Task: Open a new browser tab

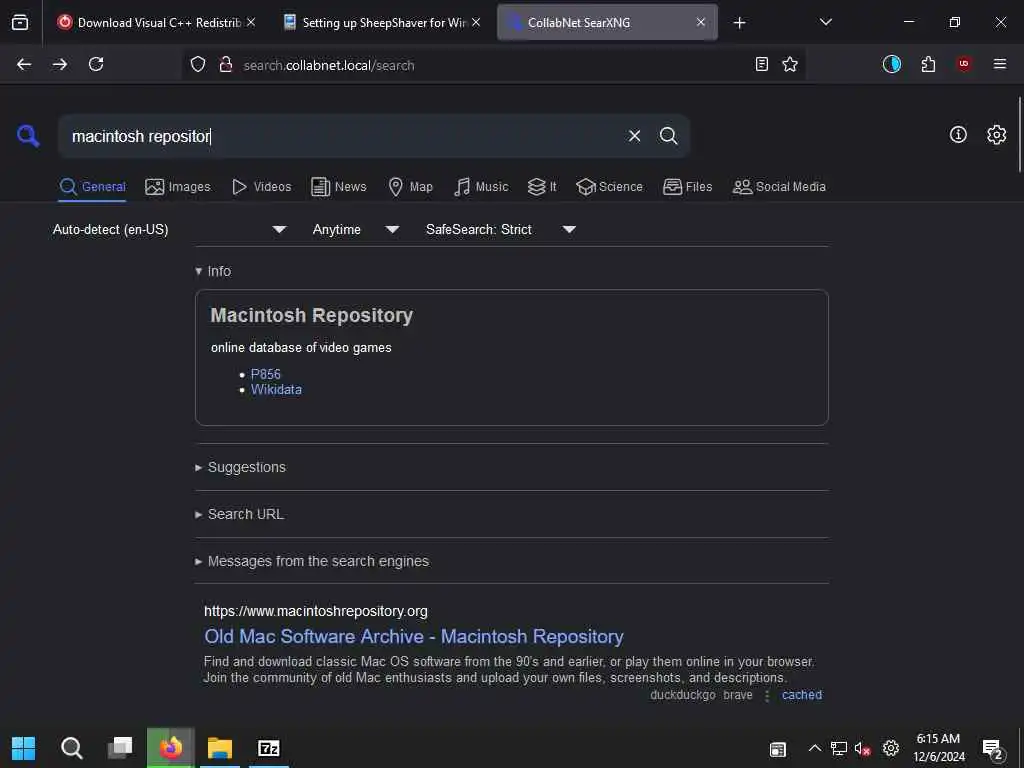Action: [x=739, y=23]
